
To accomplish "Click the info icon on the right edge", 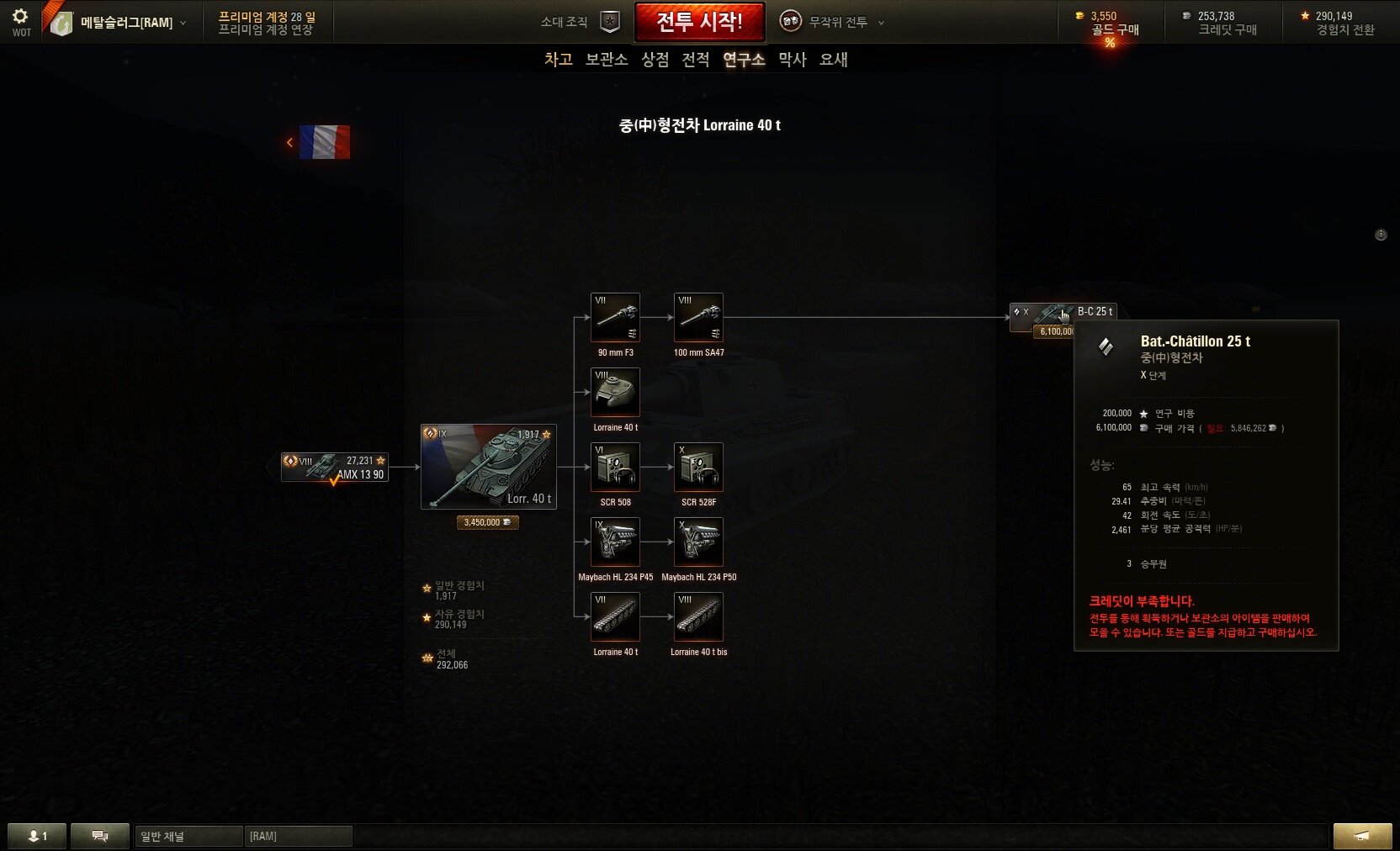I will click(x=1381, y=235).
